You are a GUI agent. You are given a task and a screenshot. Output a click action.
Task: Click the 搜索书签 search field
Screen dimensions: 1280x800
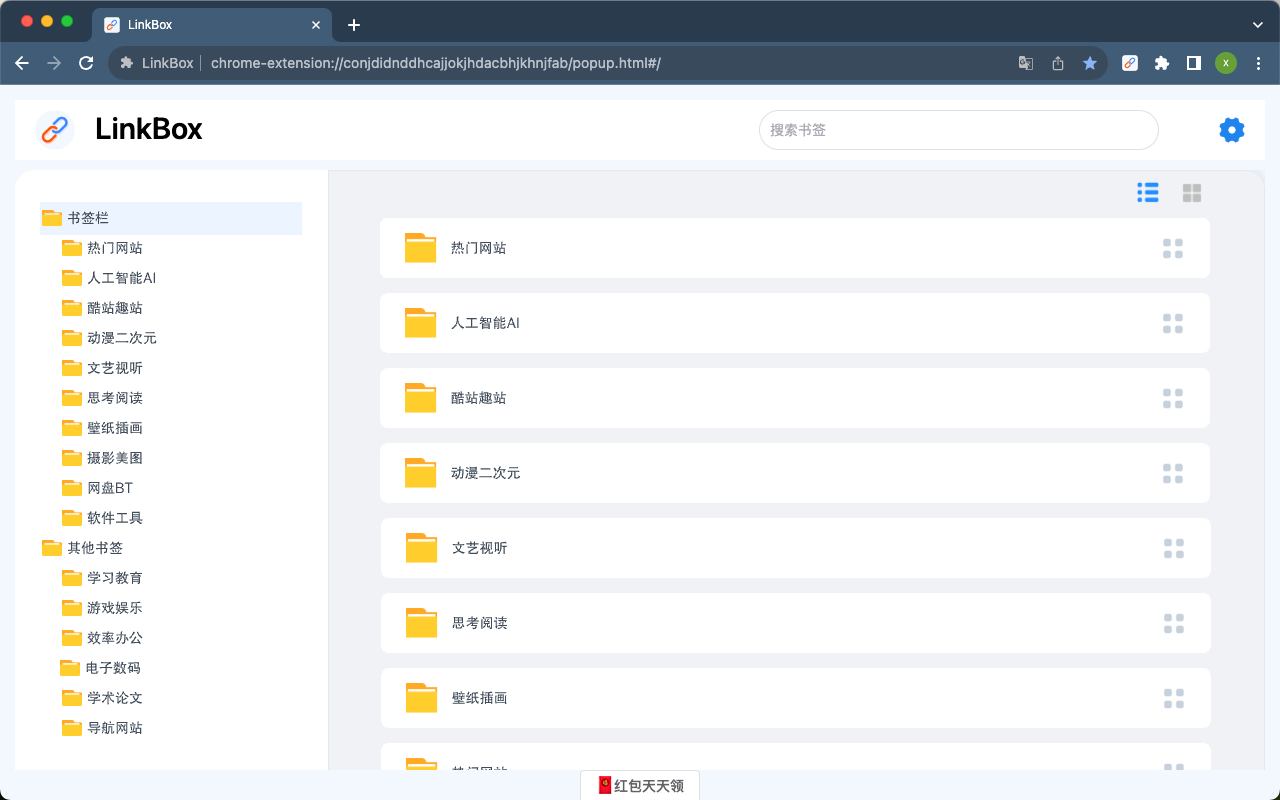tap(958, 130)
